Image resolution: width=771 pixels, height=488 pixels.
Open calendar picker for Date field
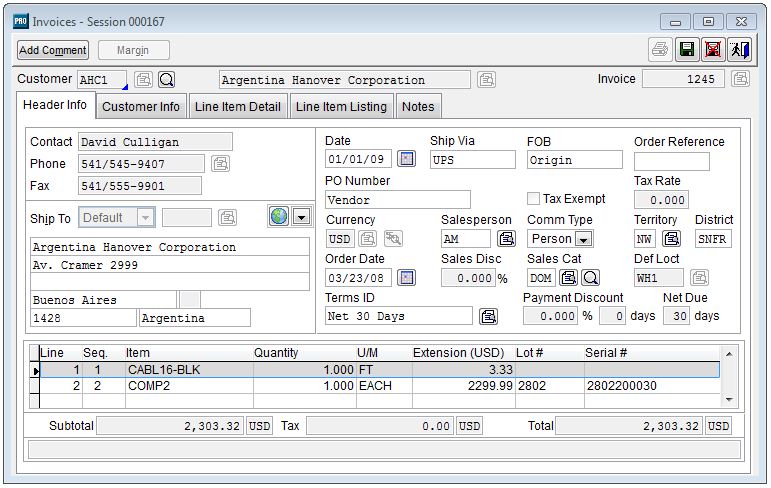pyautogui.click(x=406, y=159)
